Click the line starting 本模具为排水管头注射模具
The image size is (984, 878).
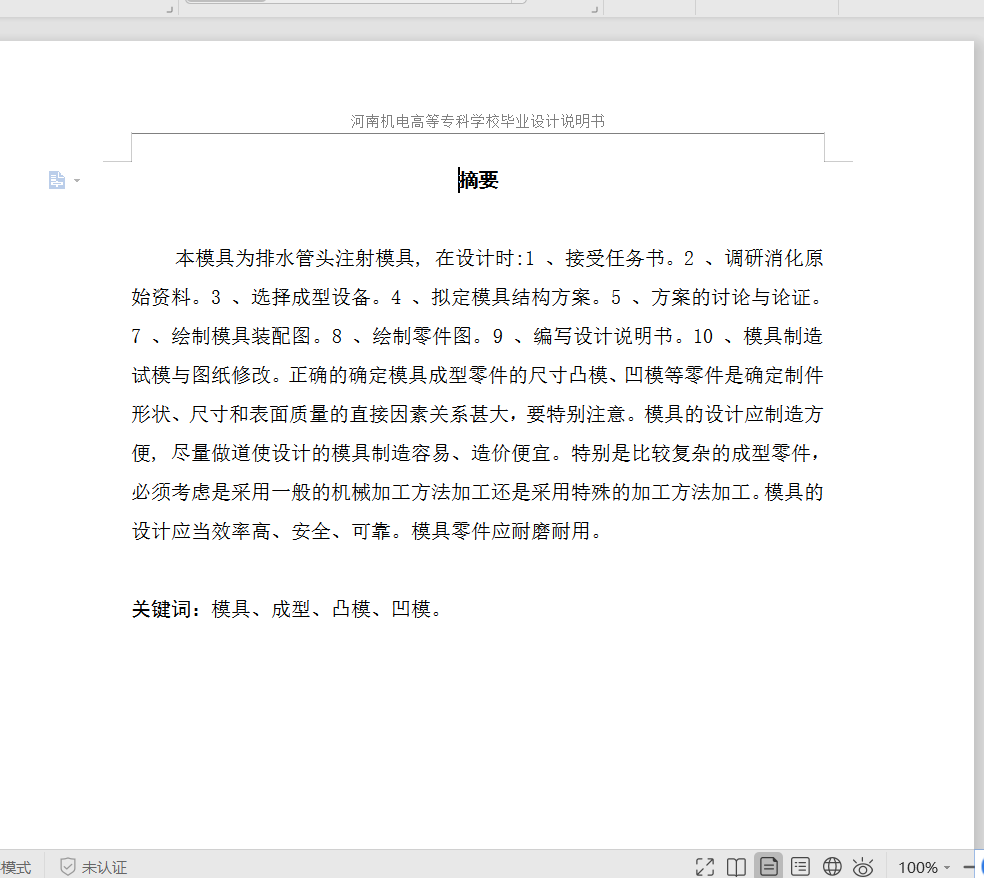[499, 258]
